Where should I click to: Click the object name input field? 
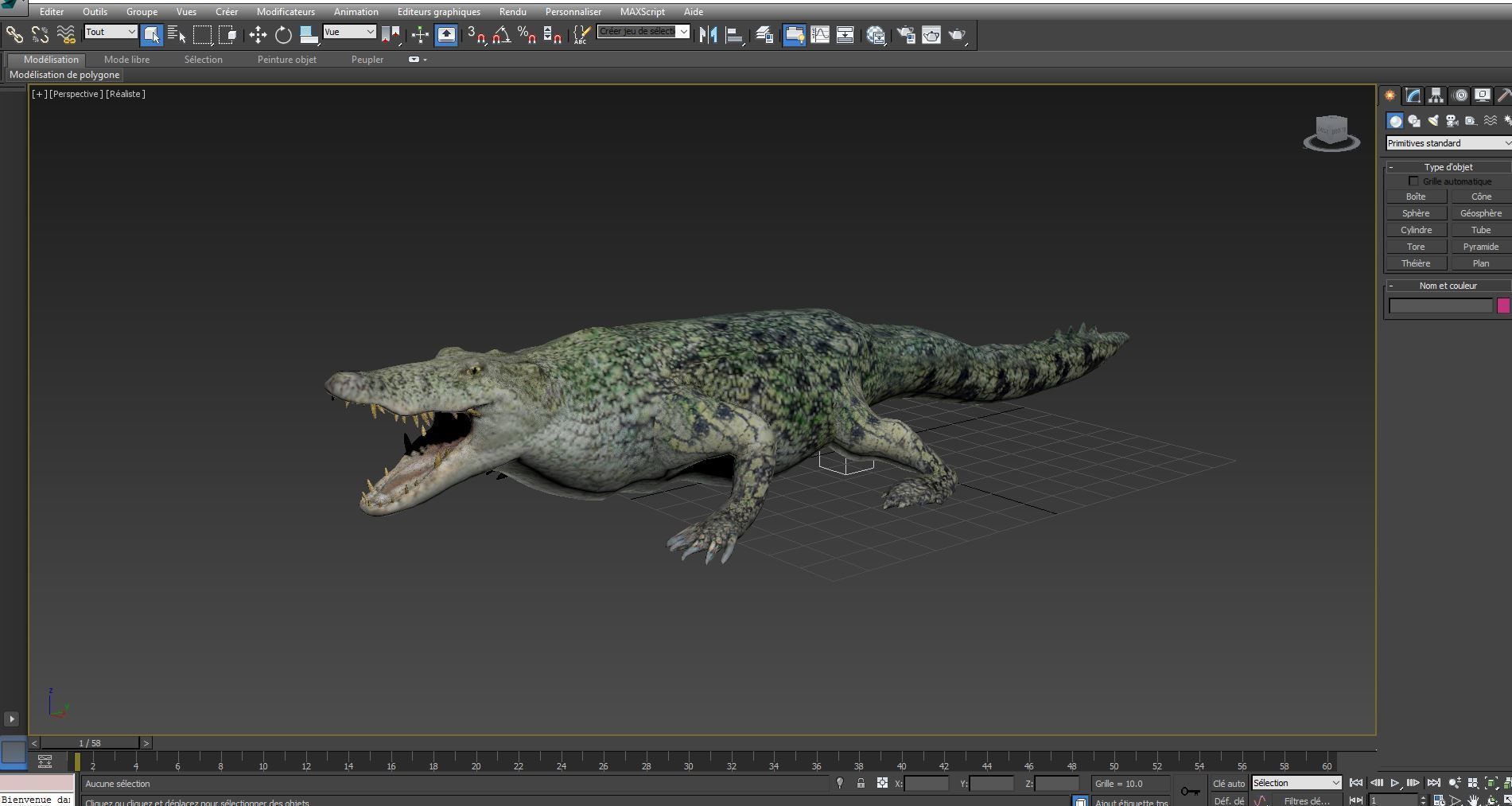pyautogui.click(x=1440, y=306)
